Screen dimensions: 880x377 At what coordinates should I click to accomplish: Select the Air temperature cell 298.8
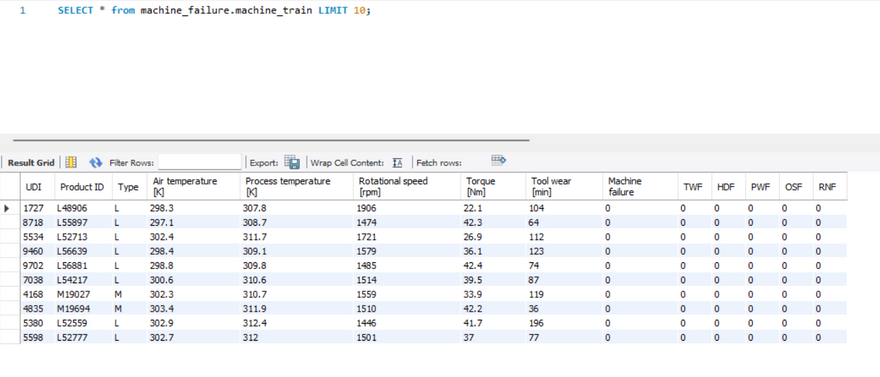(192, 265)
